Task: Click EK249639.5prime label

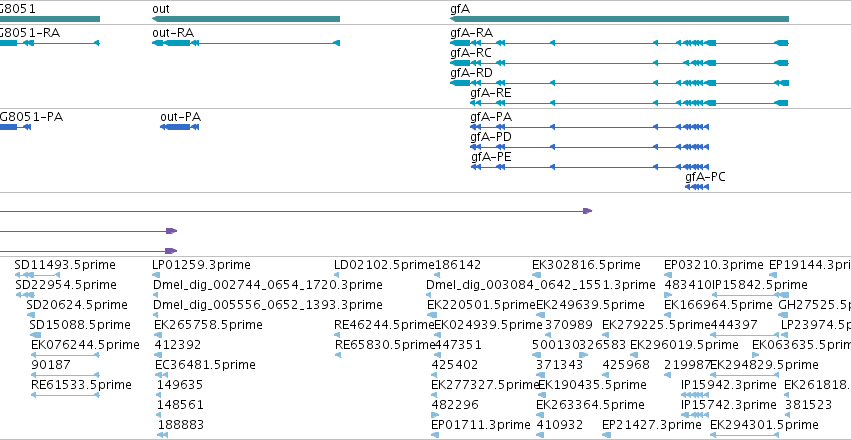Action: click(x=590, y=305)
